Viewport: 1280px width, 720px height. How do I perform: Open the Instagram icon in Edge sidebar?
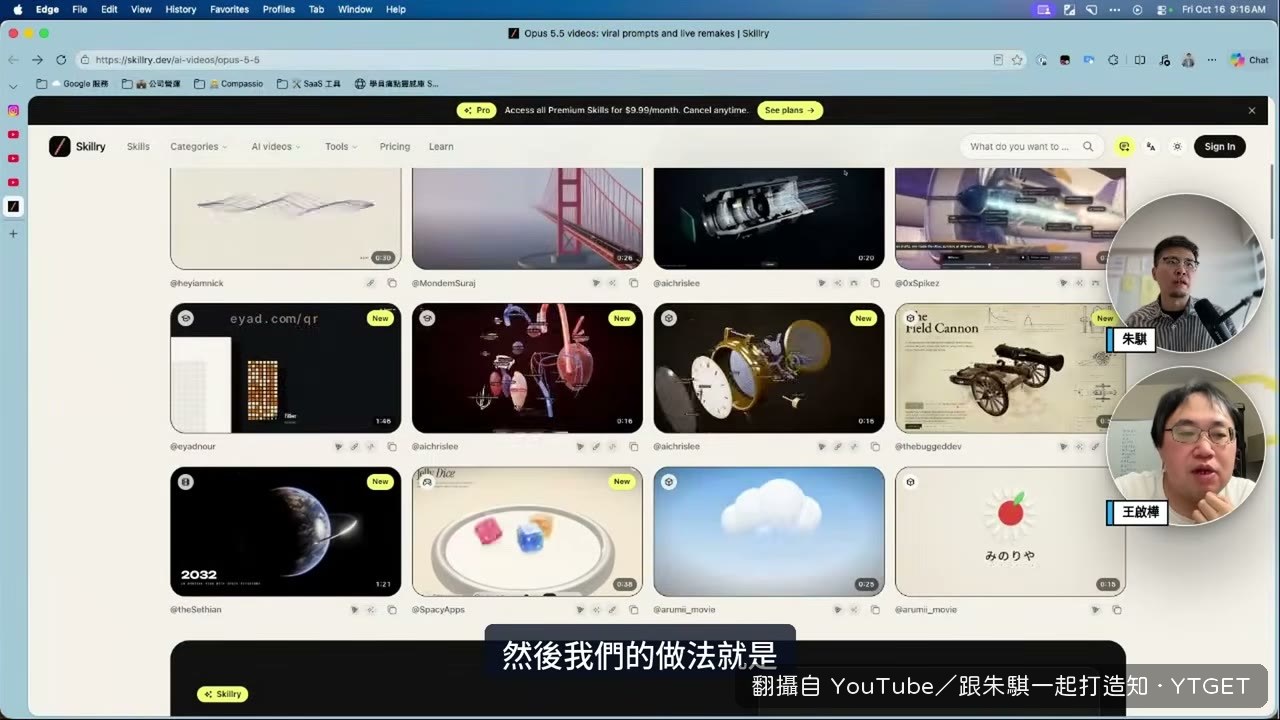tap(13, 110)
